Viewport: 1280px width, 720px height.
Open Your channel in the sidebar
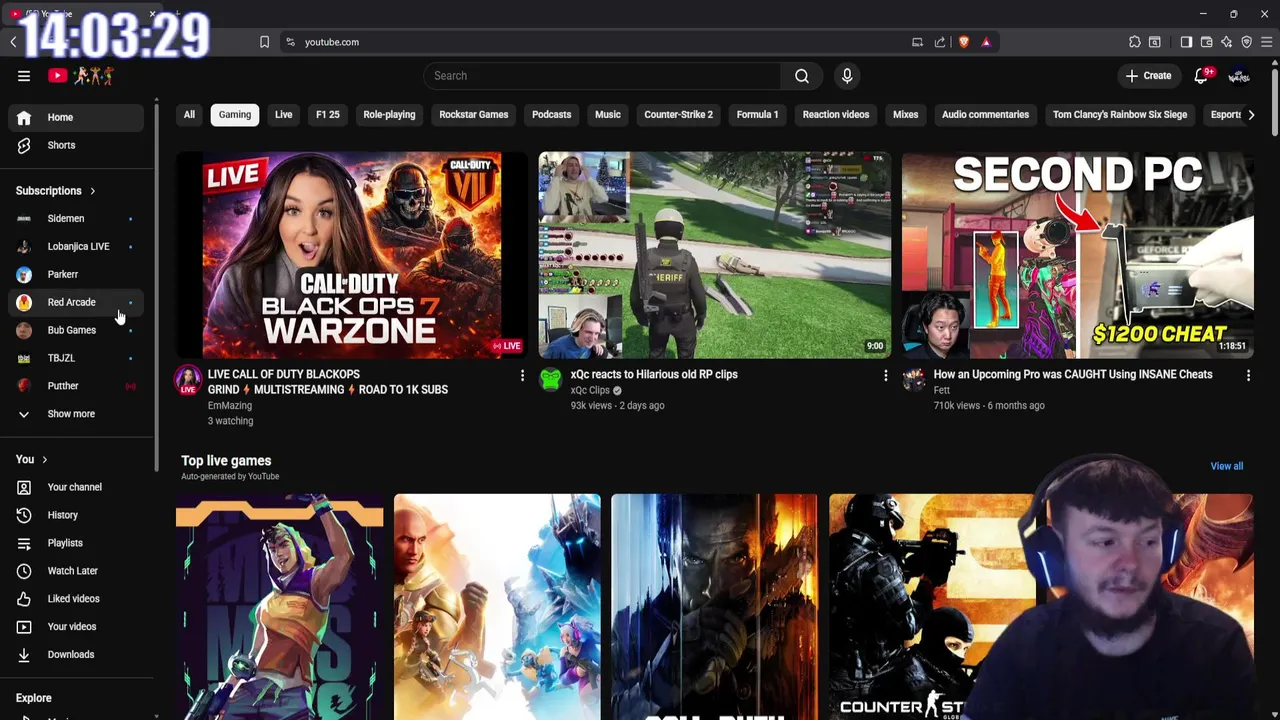76,487
